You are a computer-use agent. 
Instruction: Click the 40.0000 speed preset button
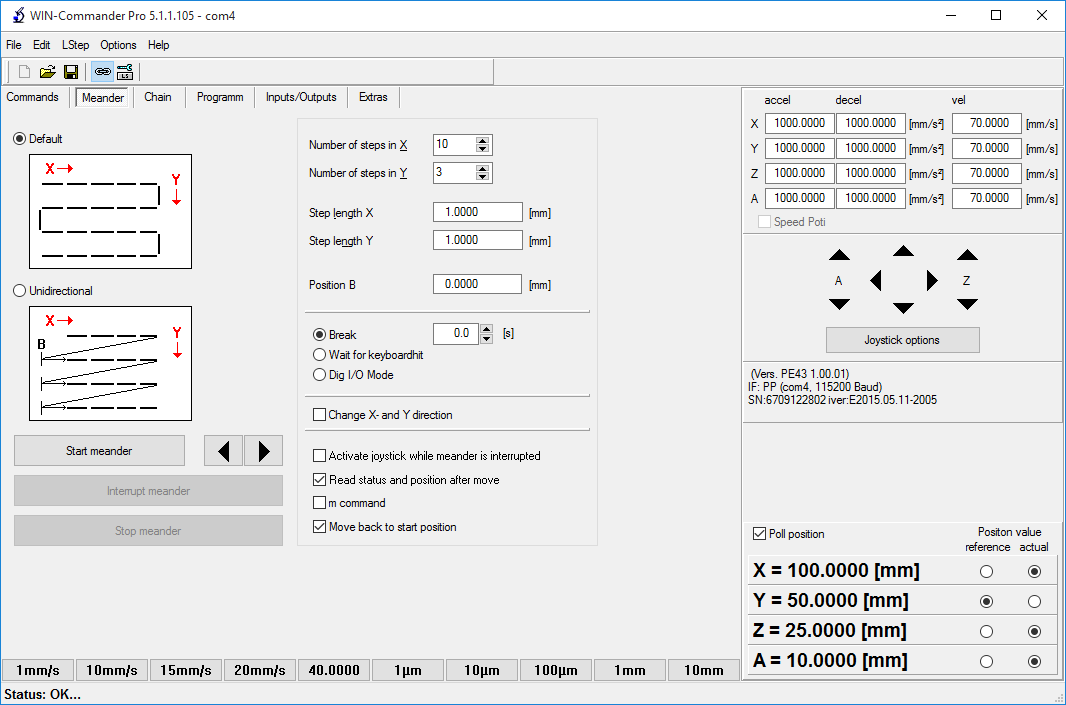[334, 670]
